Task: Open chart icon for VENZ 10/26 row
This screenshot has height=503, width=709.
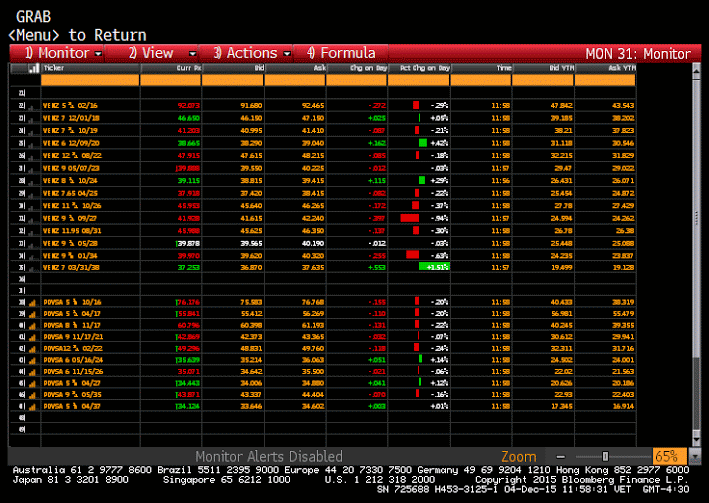Action: coord(32,207)
